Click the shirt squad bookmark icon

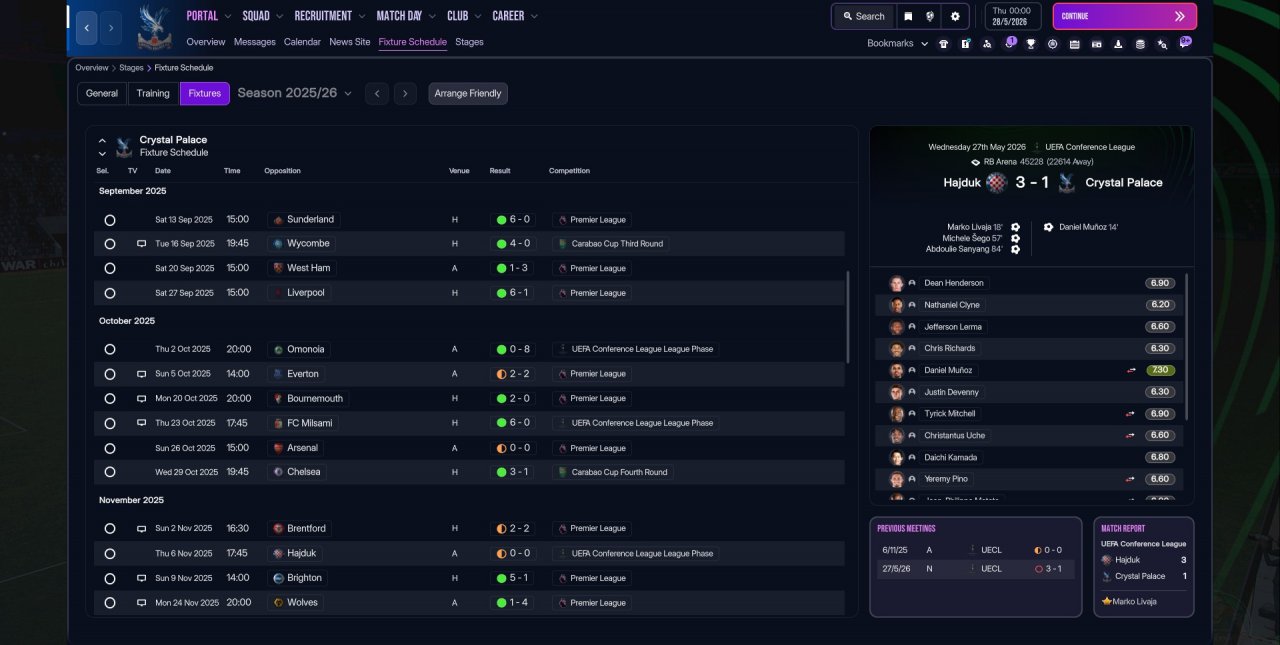click(943, 44)
